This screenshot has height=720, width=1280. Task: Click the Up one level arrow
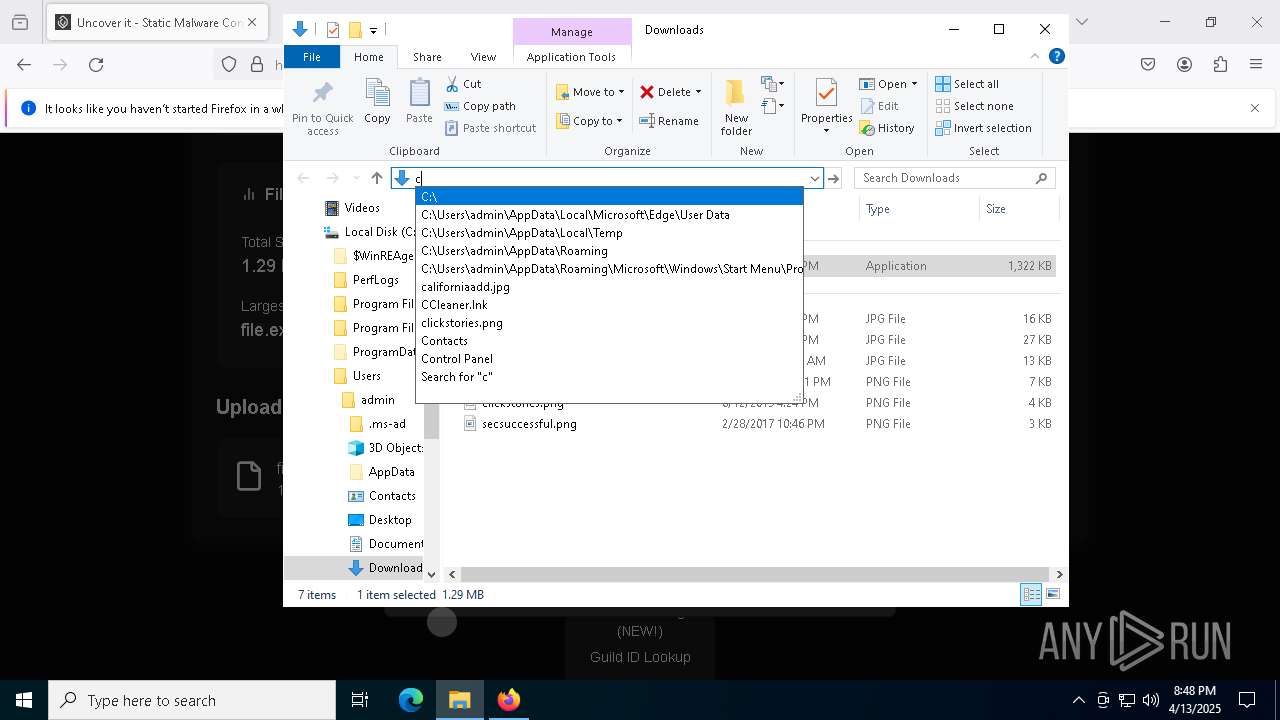[377, 178]
